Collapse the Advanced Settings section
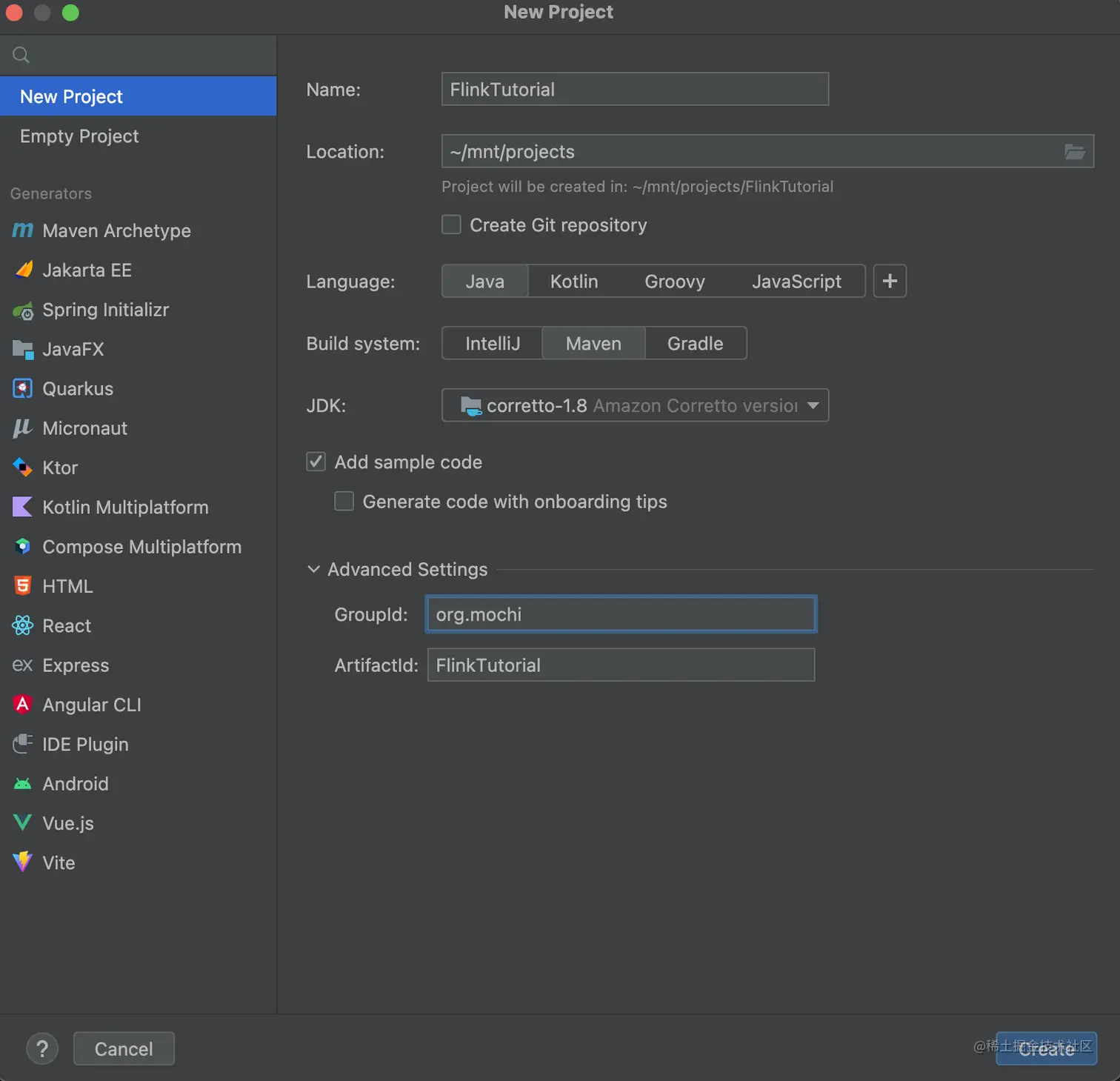1120x1081 pixels. tap(314, 569)
